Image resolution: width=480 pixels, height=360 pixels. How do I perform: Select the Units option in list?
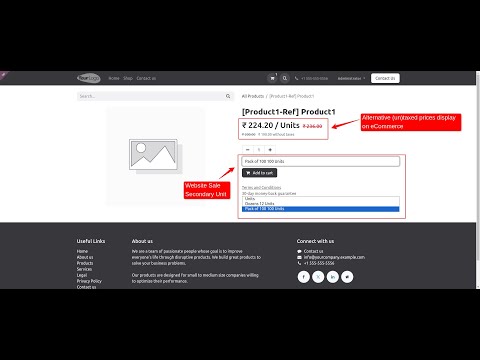[x=321, y=199]
